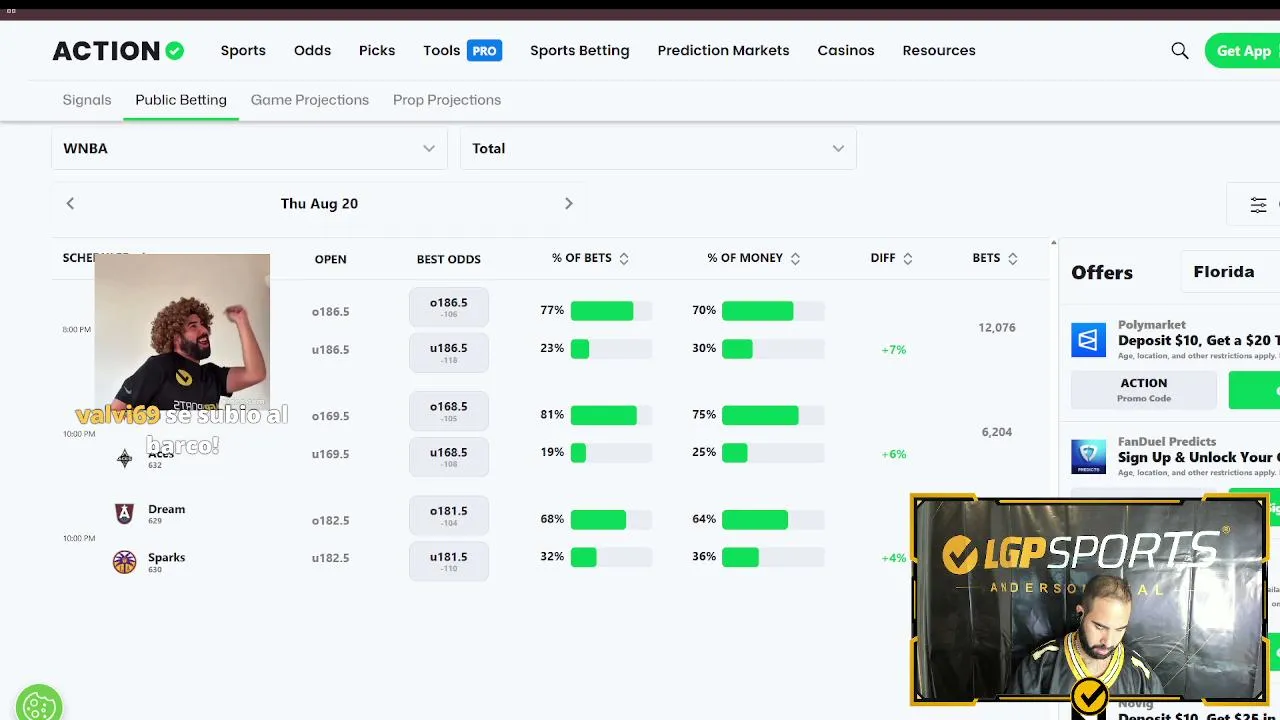
Task: Click the 77% of bets progress bar
Action: pyautogui.click(x=611, y=311)
